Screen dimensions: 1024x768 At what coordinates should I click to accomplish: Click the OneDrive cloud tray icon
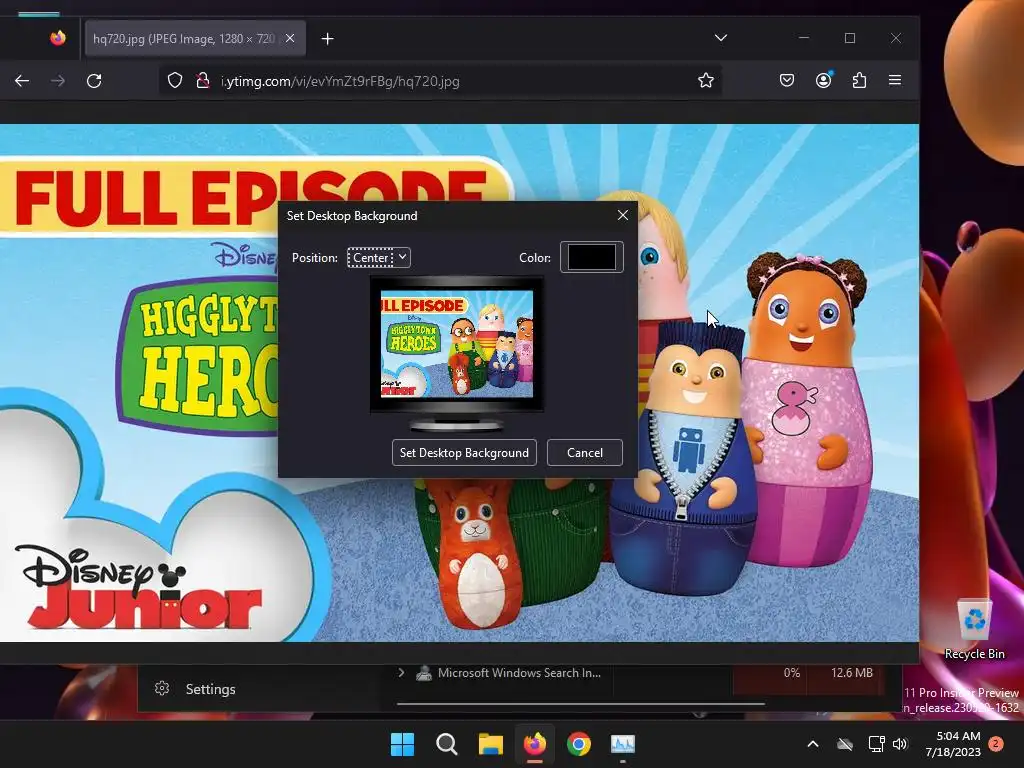845,744
